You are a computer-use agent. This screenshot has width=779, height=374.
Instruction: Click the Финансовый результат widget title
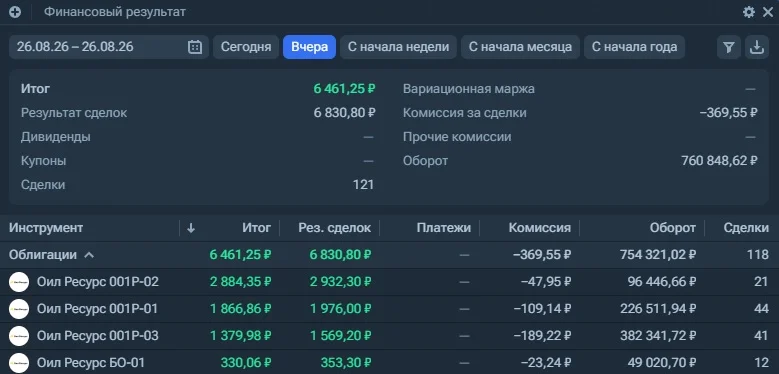[115, 12]
